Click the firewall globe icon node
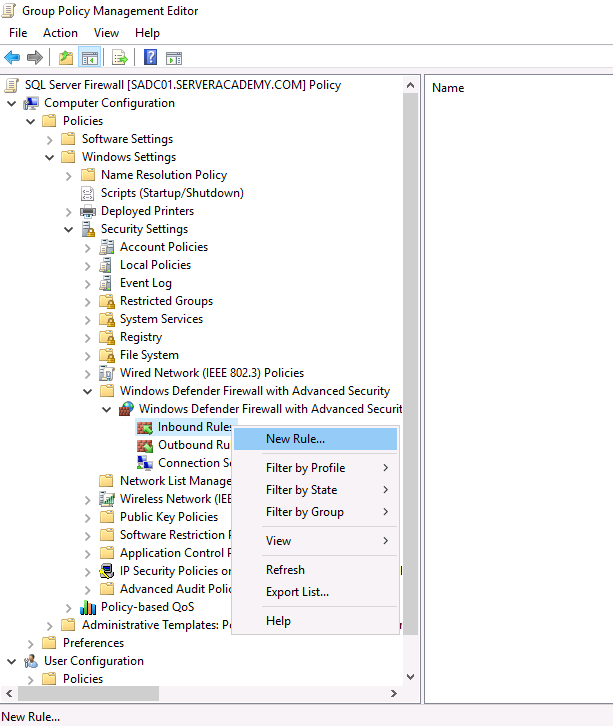The image size is (613, 726). (126, 409)
